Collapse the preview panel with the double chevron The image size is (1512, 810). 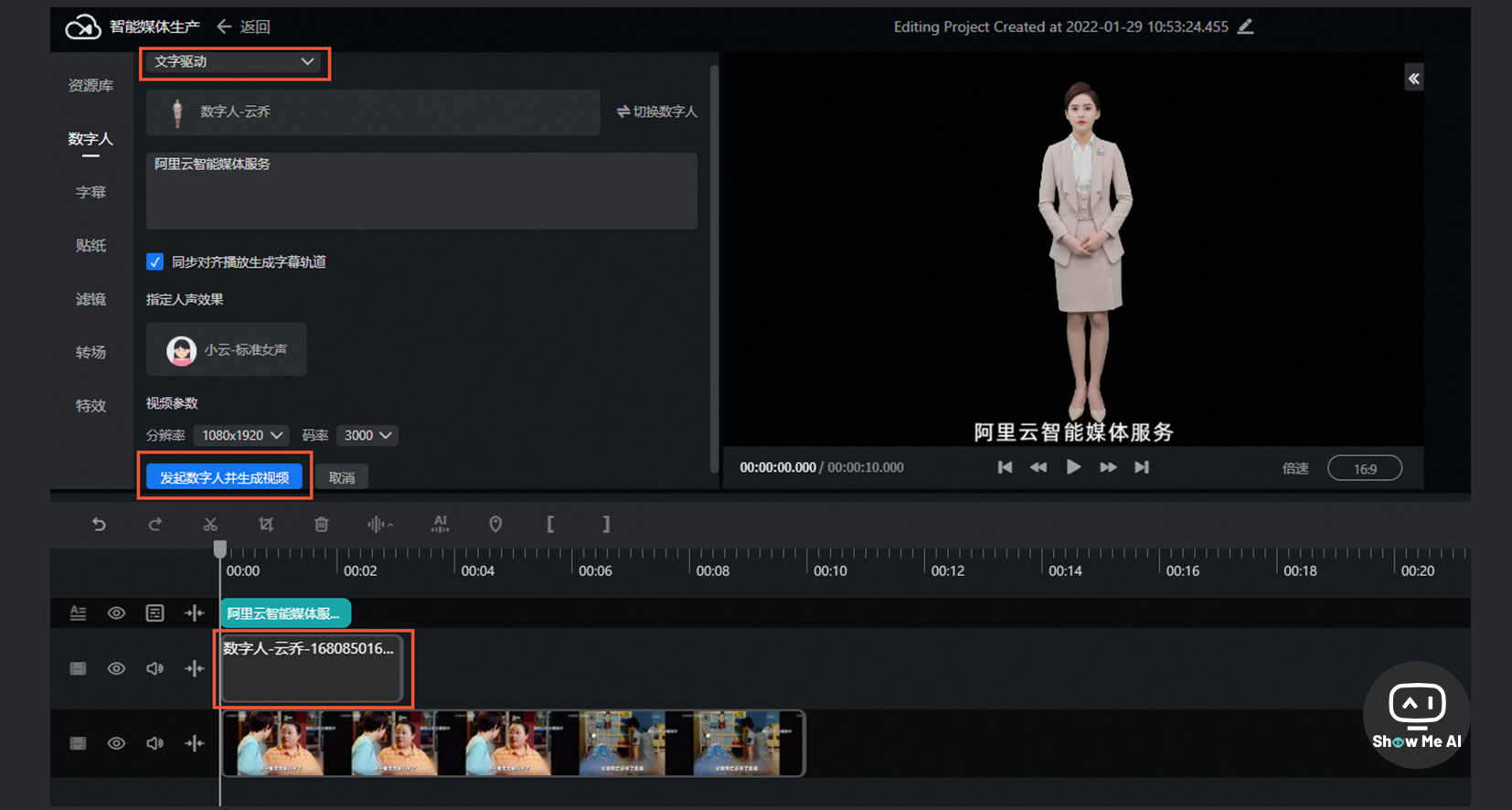(1414, 79)
